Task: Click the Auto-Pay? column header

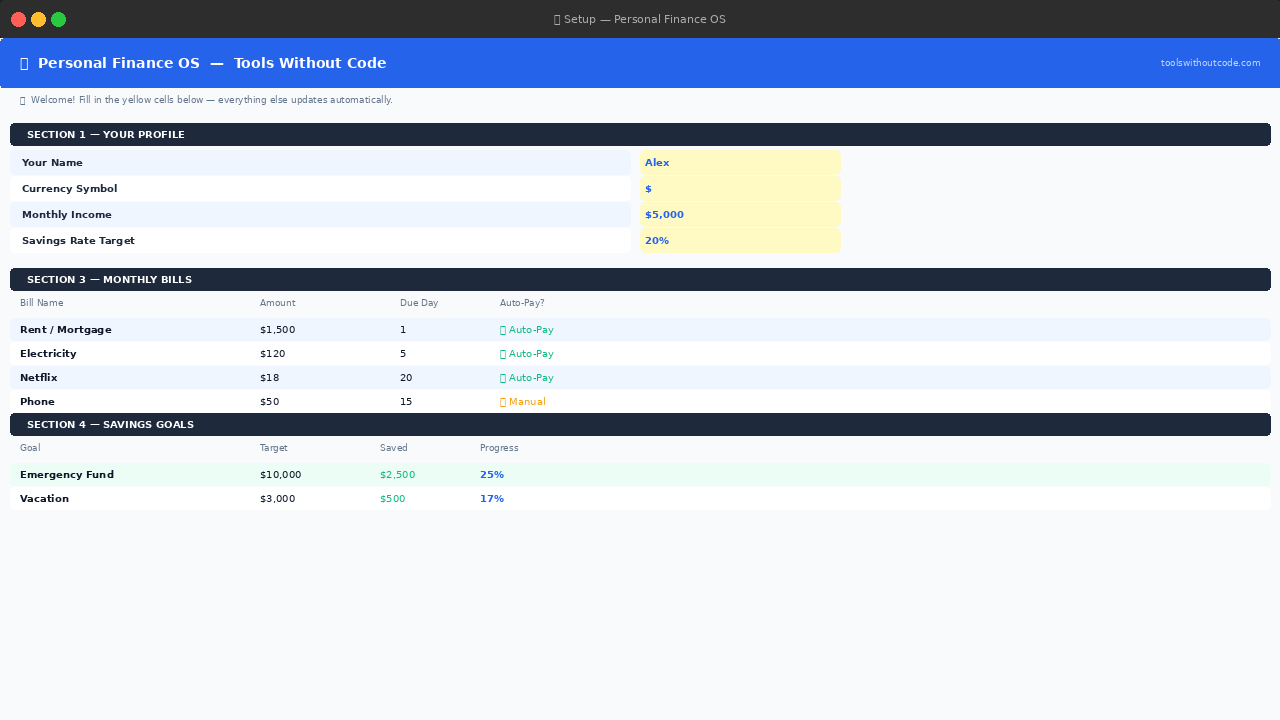Action: (x=522, y=303)
